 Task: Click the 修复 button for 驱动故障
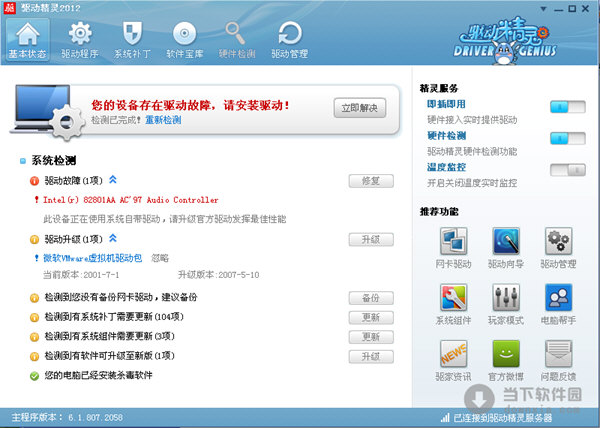coord(371,181)
